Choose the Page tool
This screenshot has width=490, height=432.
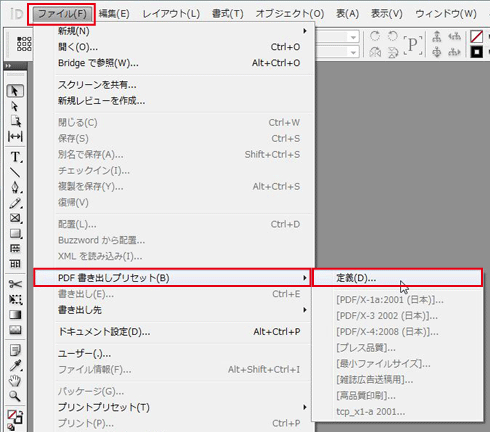[x=15, y=121]
